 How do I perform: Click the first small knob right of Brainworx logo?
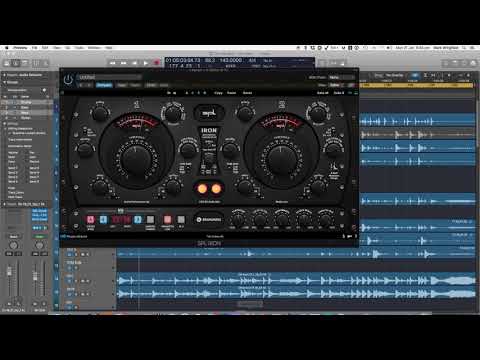(238, 219)
